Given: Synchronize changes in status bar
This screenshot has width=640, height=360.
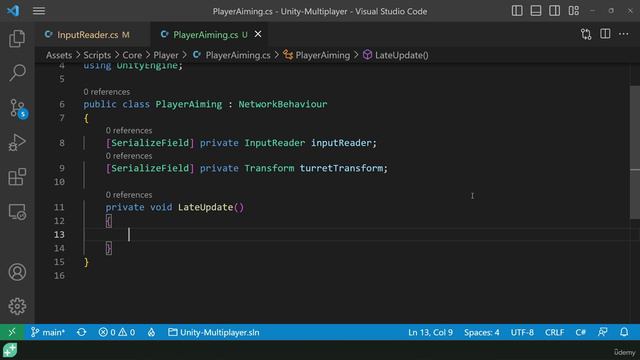Looking at the screenshot, I should click(x=82, y=332).
